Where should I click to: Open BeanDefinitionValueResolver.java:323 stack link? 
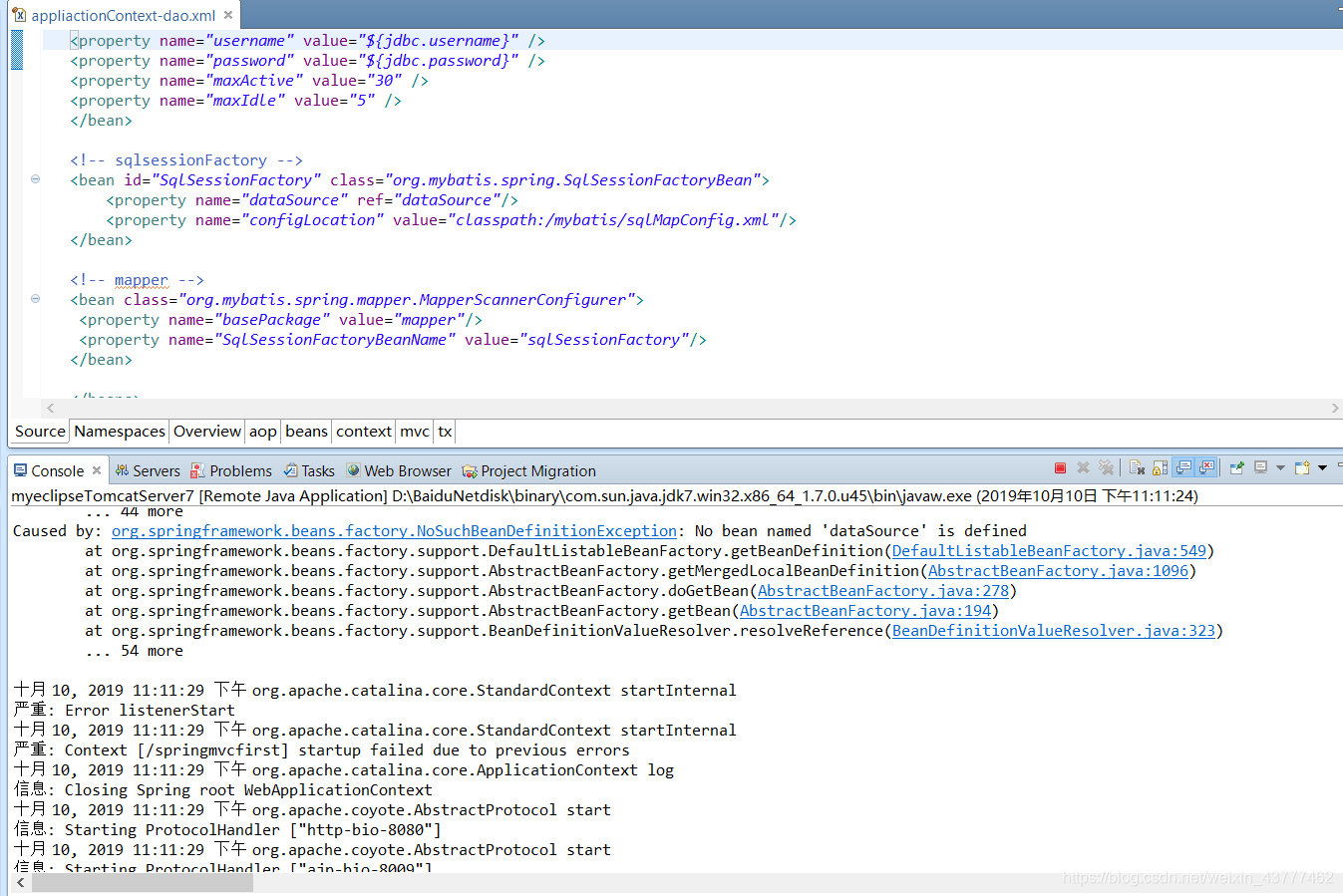[x=1054, y=631]
